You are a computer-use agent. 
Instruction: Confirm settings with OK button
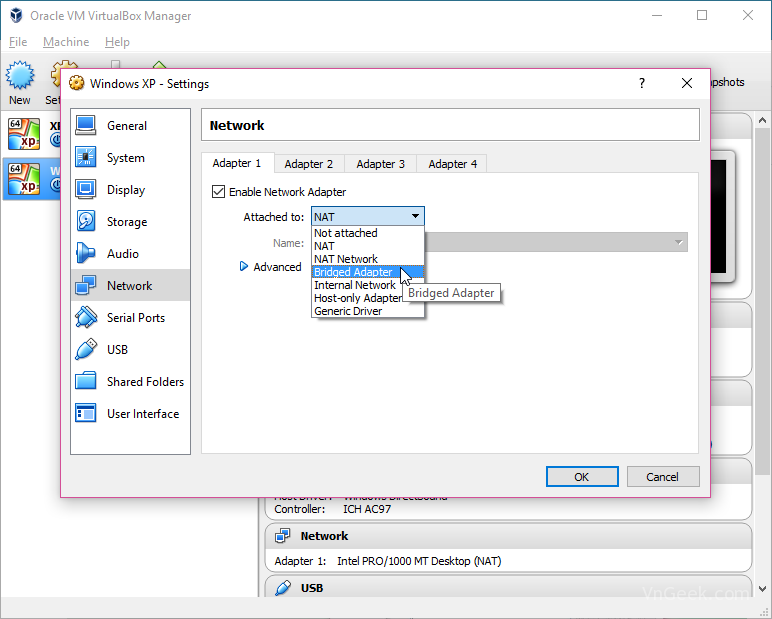pos(582,477)
